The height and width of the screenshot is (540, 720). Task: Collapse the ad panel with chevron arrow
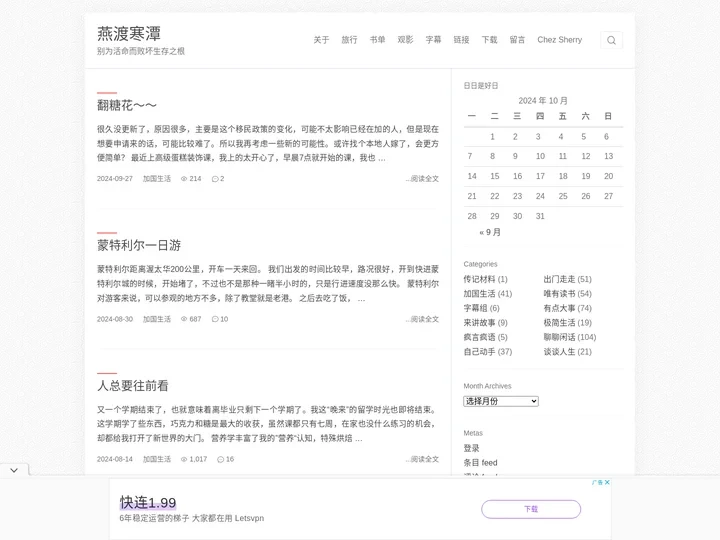pyautogui.click(x=14, y=470)
